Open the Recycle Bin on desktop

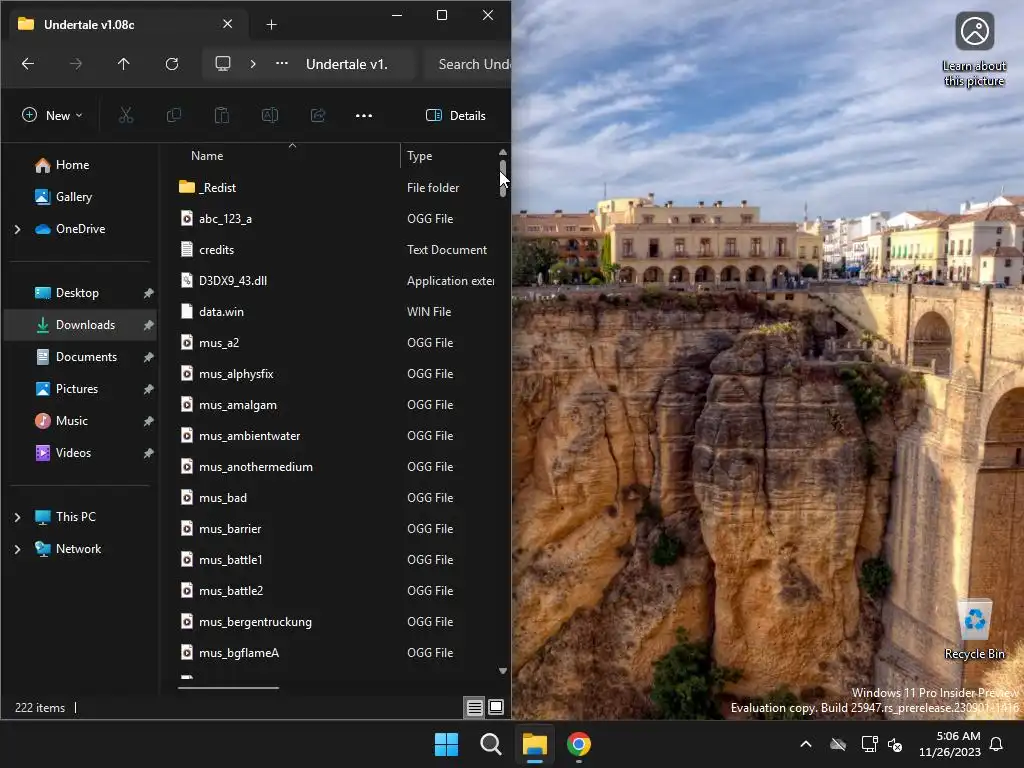point(974,630)
